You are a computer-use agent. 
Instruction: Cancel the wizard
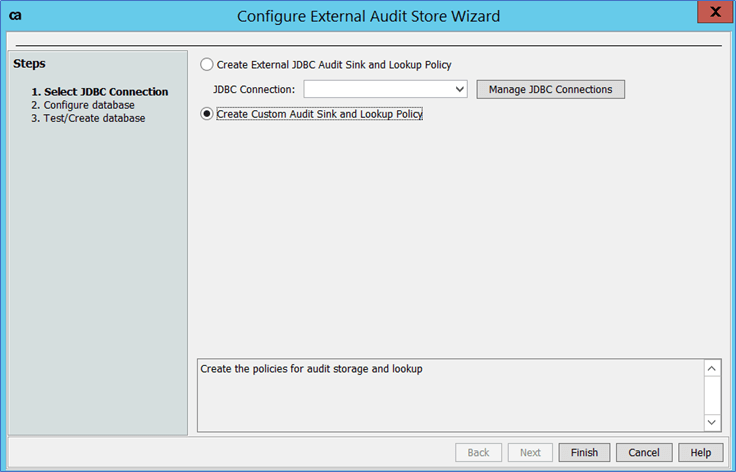pyautogui.click(x=644, y=453)
